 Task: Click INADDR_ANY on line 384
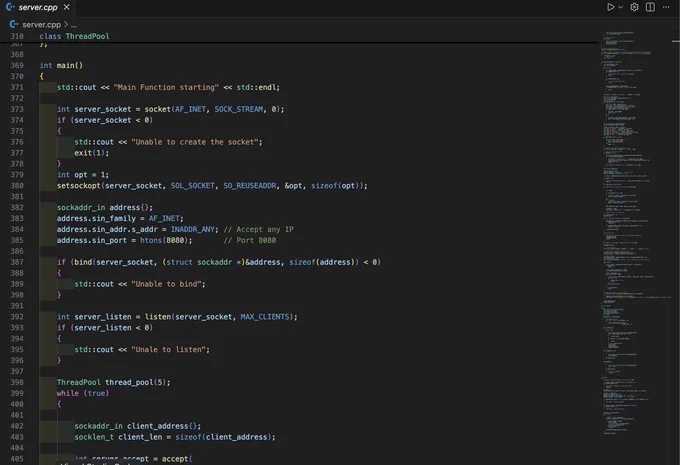tap(194, 229)
